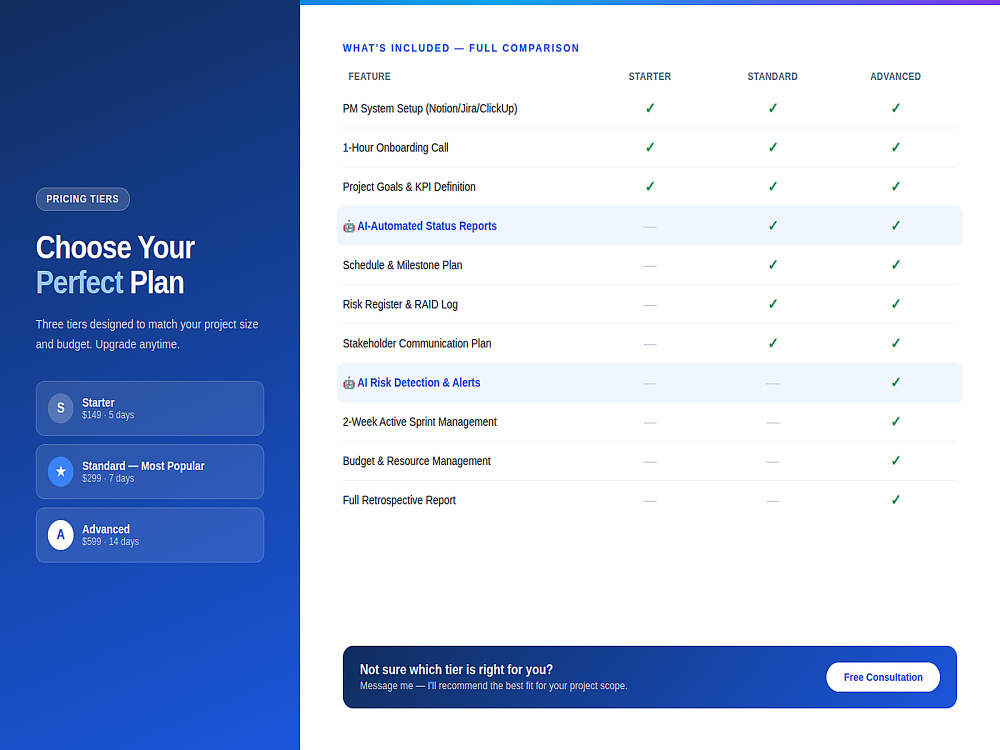This screenshot has width=1000, height=750.
Task: Click Standard checkmark for Schedule & Milestone Plan
Action: click(x=772, y=265)
